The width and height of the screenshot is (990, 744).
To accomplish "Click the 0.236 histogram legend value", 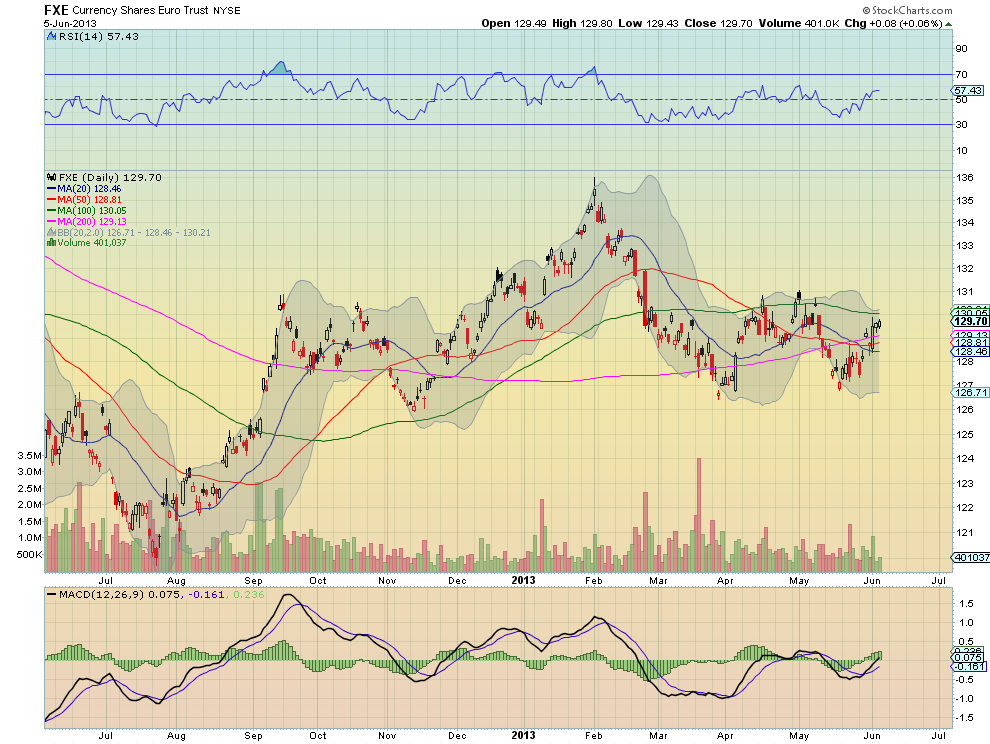I will (249, 595).
